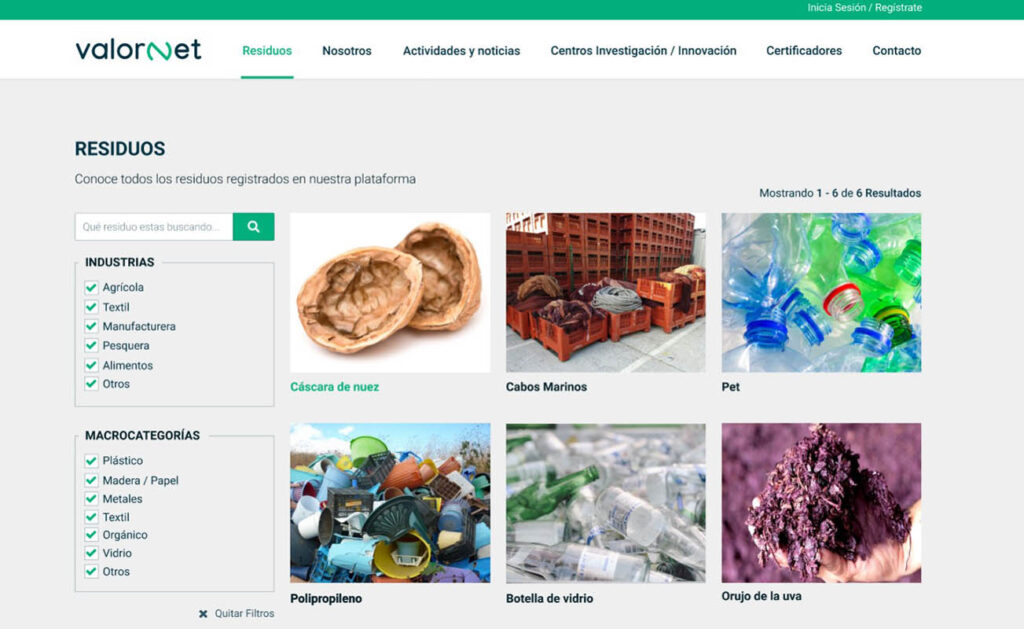Open Actividades y noticias page

(x=461, y=51)
